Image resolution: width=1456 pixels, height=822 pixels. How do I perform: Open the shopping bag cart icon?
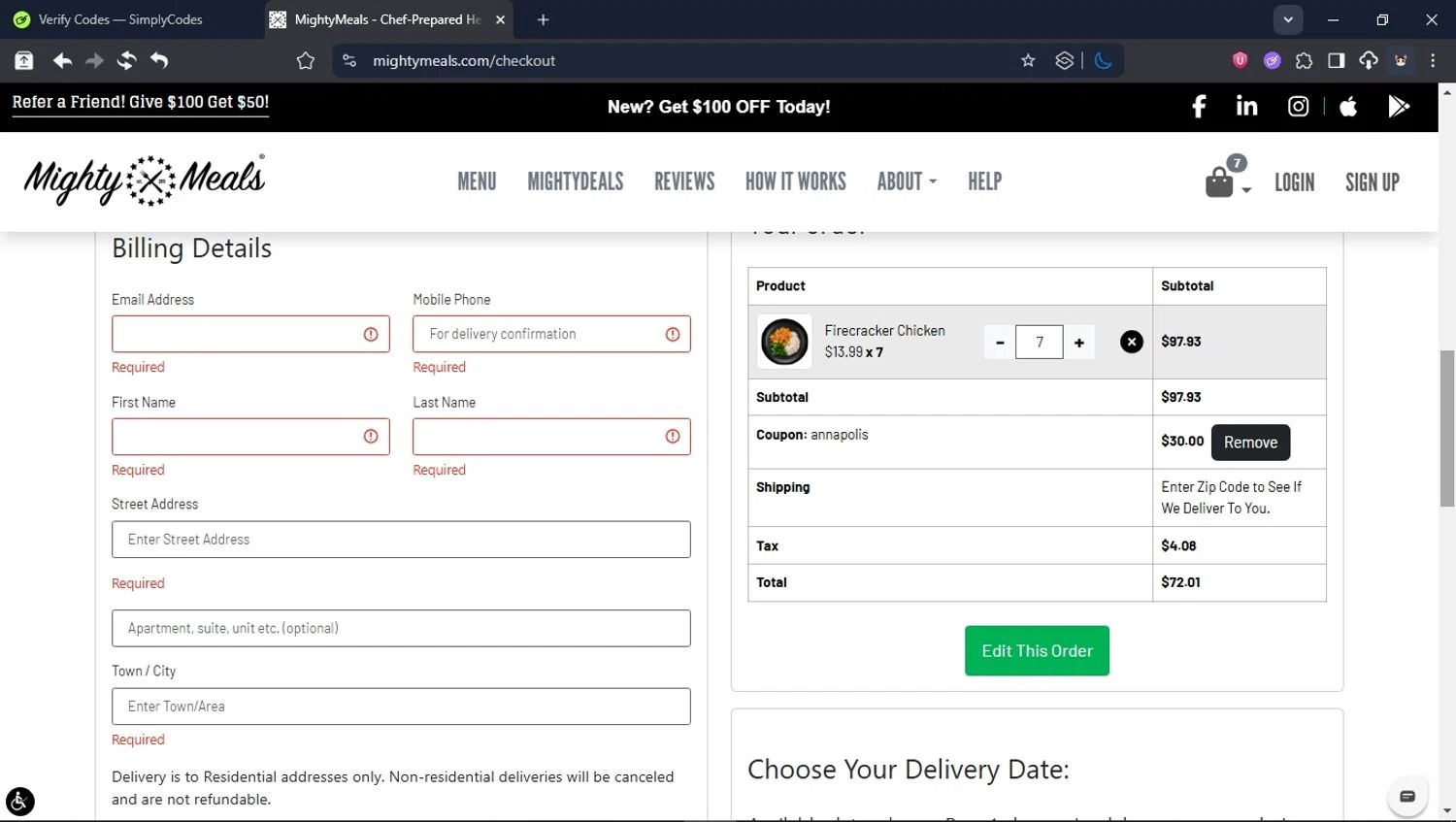coord(1219,182)
